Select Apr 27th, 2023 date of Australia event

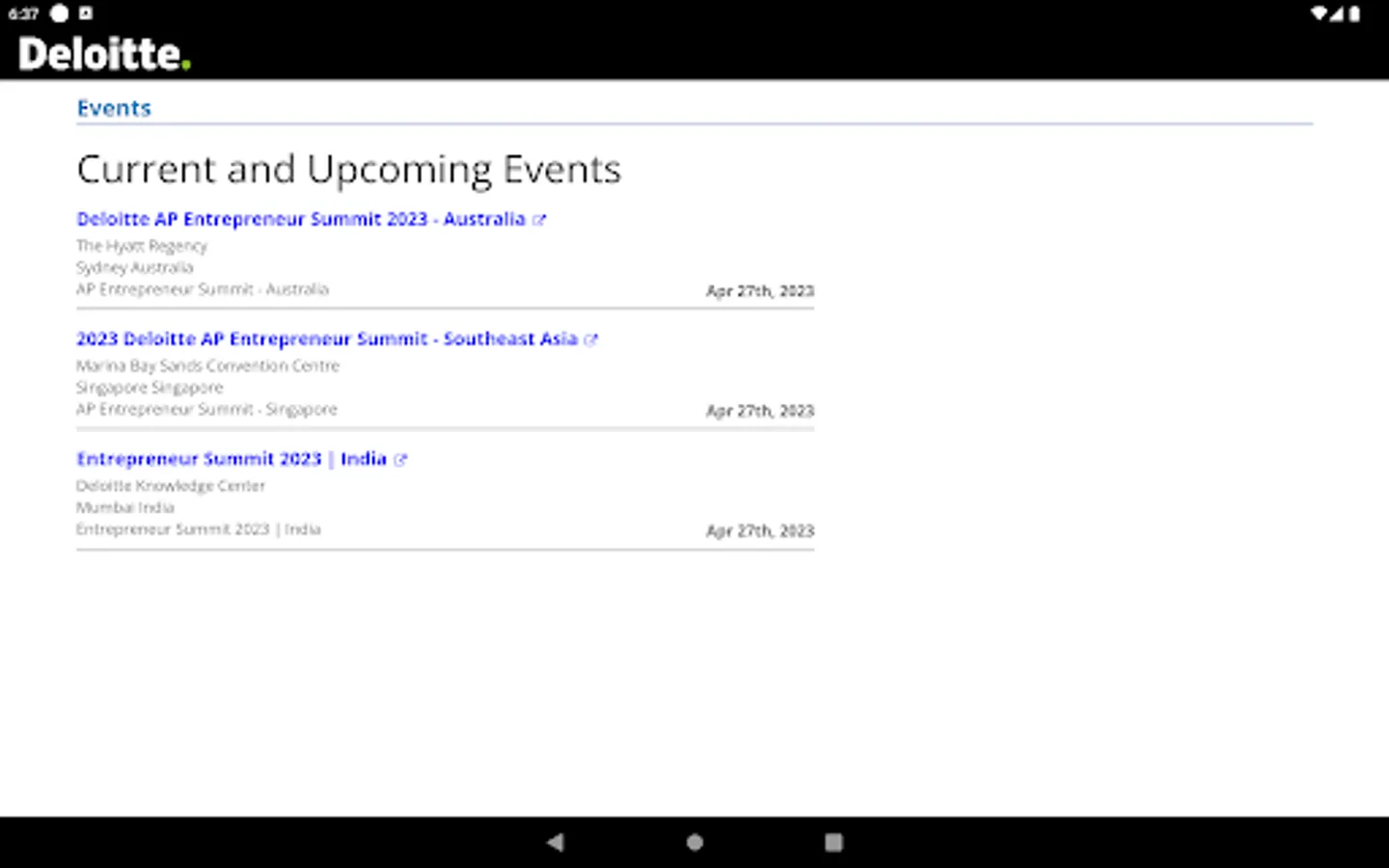[x=760, y=290]
